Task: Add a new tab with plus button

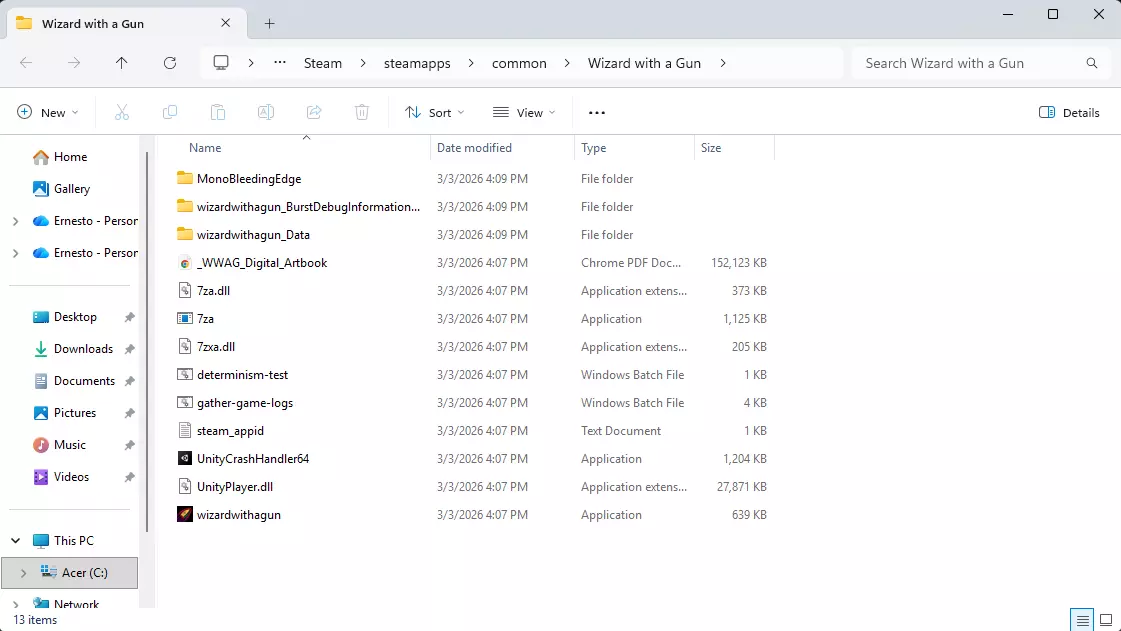Action: pos(269,24)
